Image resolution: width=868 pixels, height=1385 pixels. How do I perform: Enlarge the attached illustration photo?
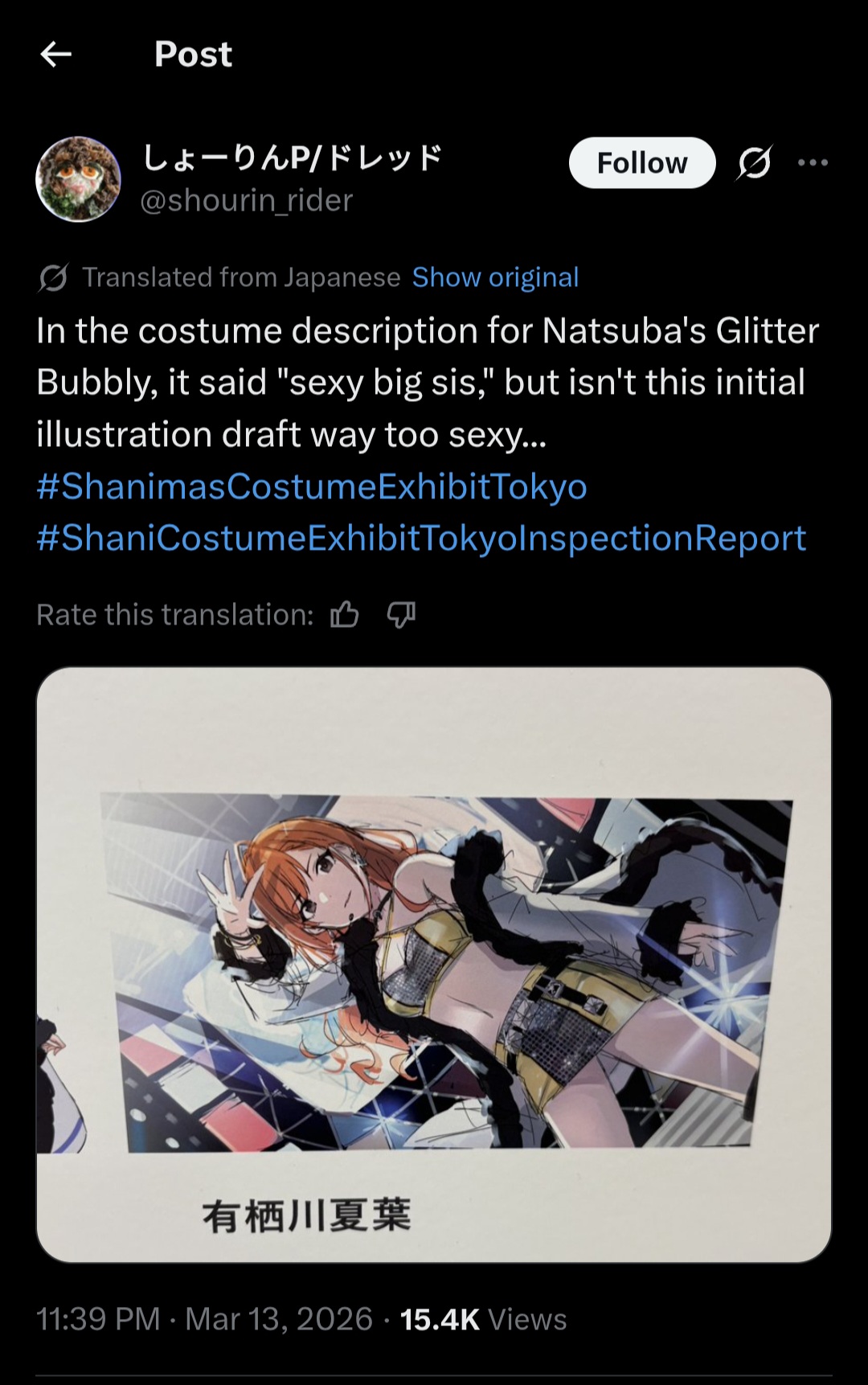click(x=434, y=965)
